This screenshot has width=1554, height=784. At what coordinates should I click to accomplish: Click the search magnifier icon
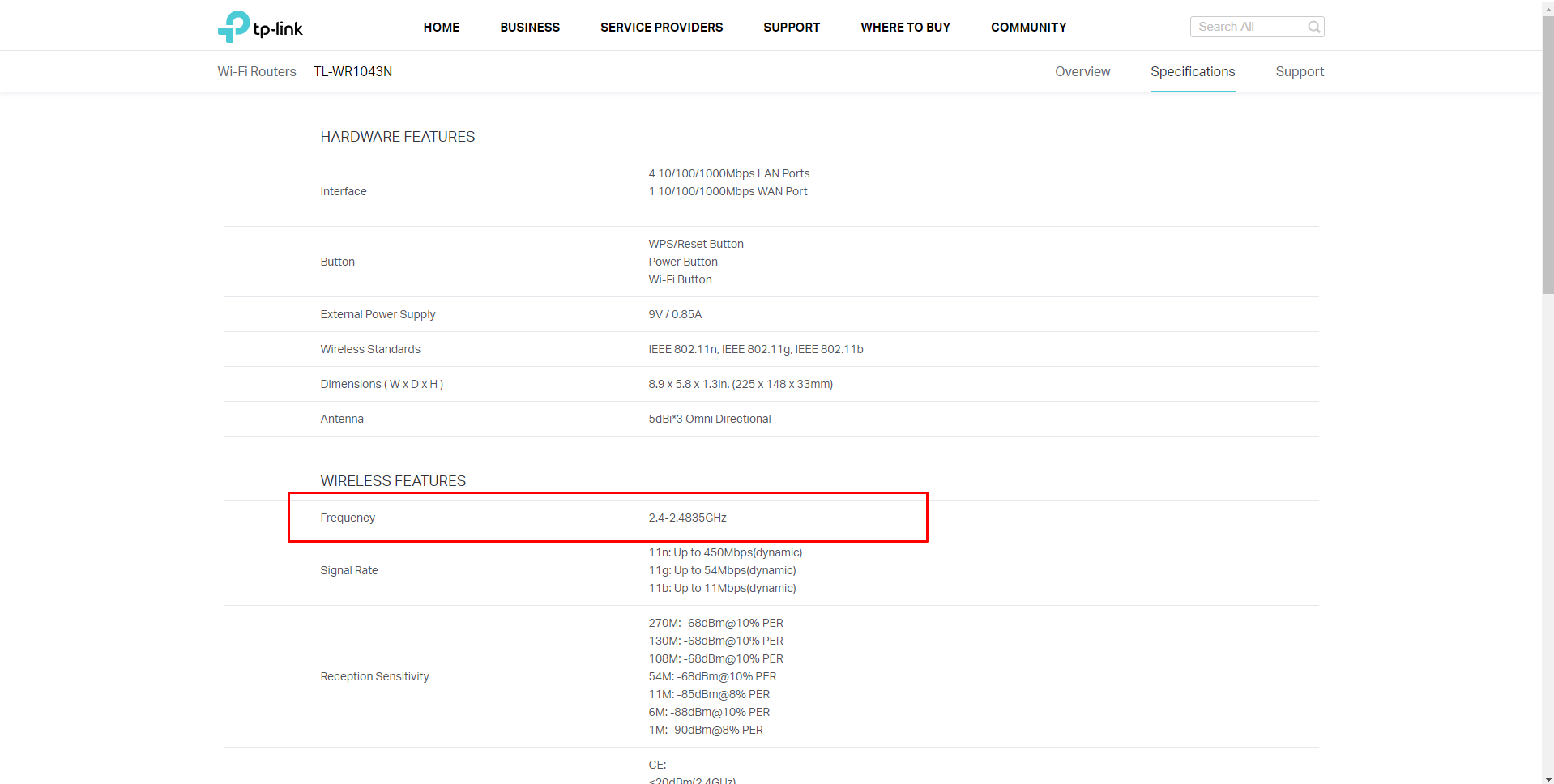[1313, 28]
